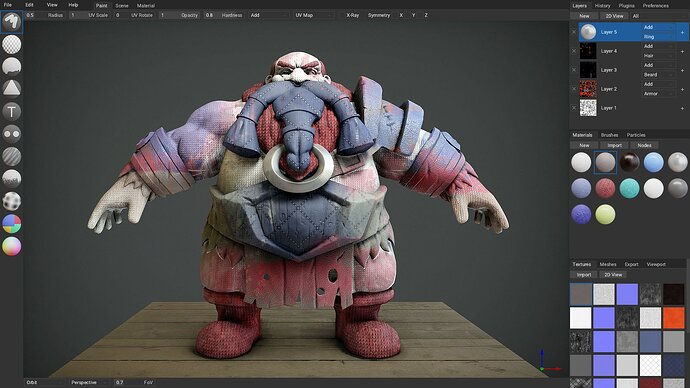The height and width of the screenshot is (388, 690).
Task: Toggle symmetry on the Z axis
Action: pos(426,15)
